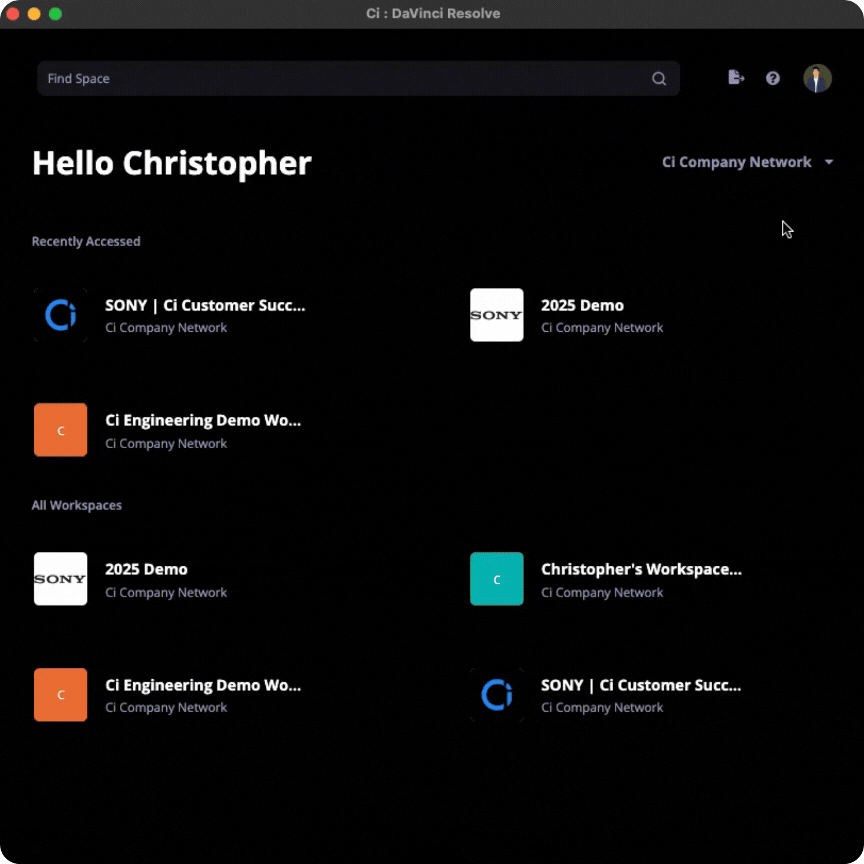The image size is (864, 864).
Task: Click the magnifying glass search icon
Action: pos(658,79)
